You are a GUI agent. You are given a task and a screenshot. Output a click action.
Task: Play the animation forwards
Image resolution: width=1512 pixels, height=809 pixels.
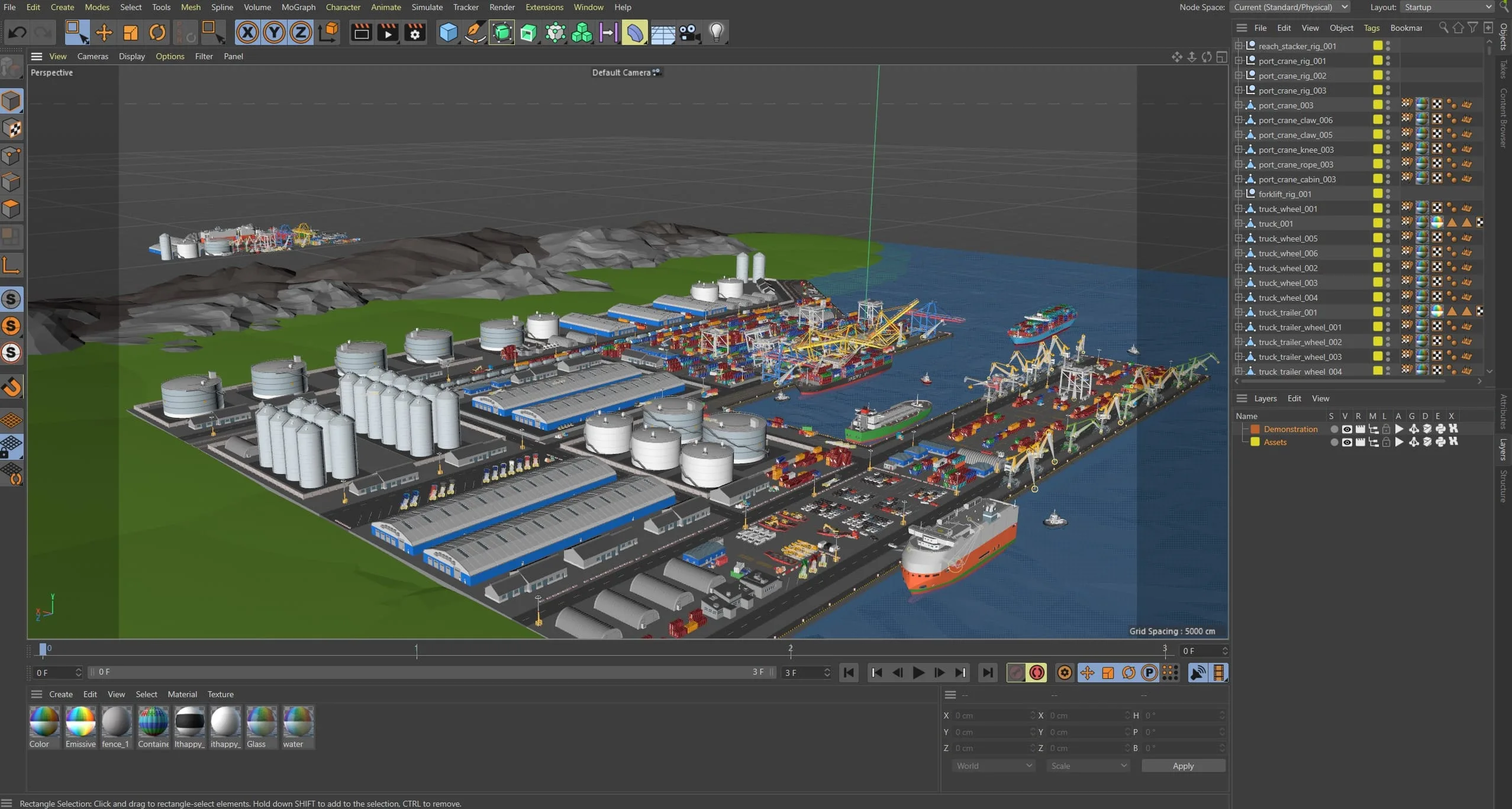(918, 673)
